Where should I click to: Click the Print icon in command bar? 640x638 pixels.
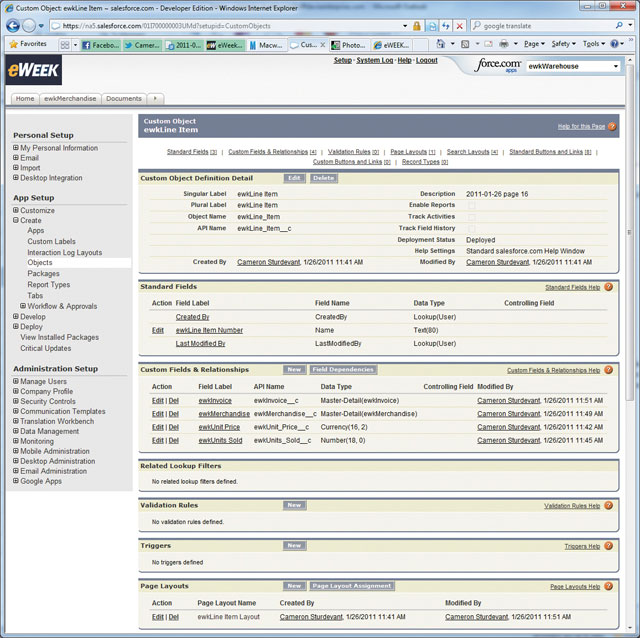coord(504,44)
